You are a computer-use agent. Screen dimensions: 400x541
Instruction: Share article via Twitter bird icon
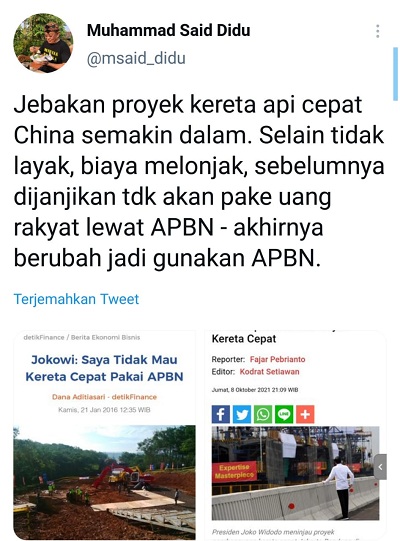pos(242,414)
